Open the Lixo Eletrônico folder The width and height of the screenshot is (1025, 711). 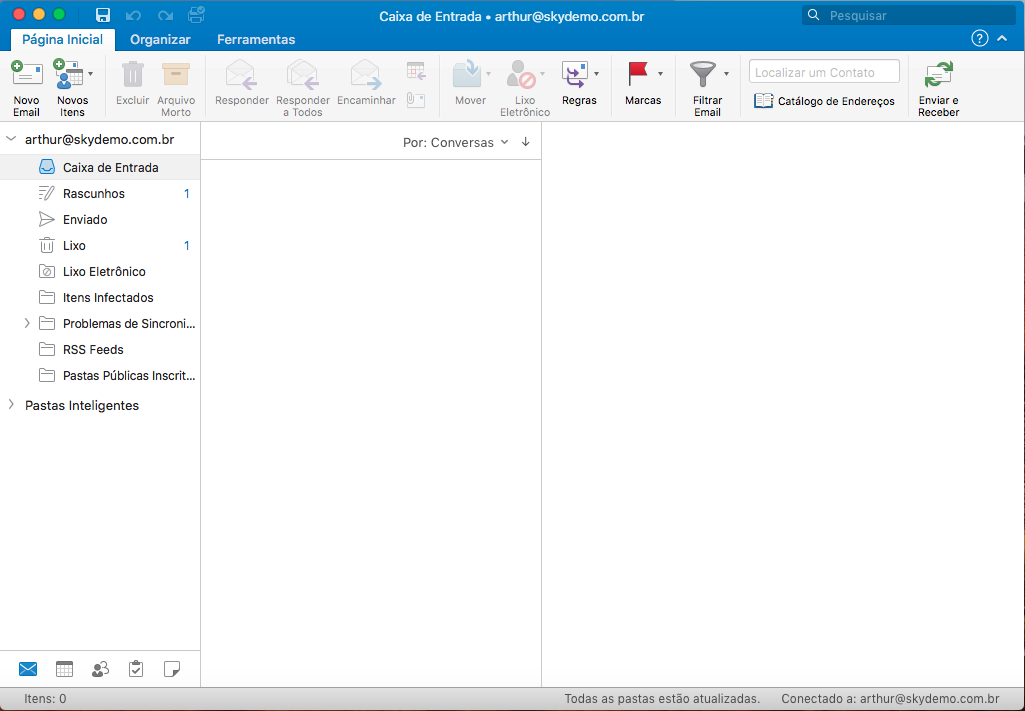point(103,271)
